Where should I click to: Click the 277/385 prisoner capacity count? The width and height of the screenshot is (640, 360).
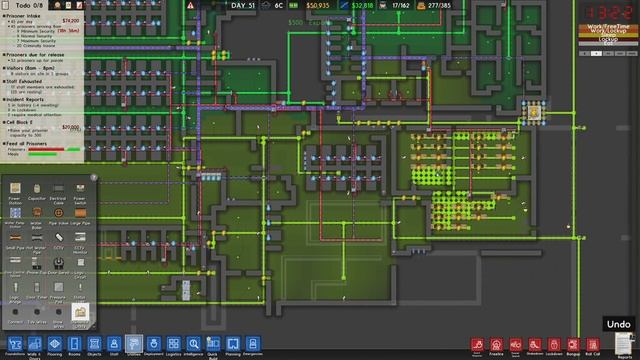click(439, 6)
